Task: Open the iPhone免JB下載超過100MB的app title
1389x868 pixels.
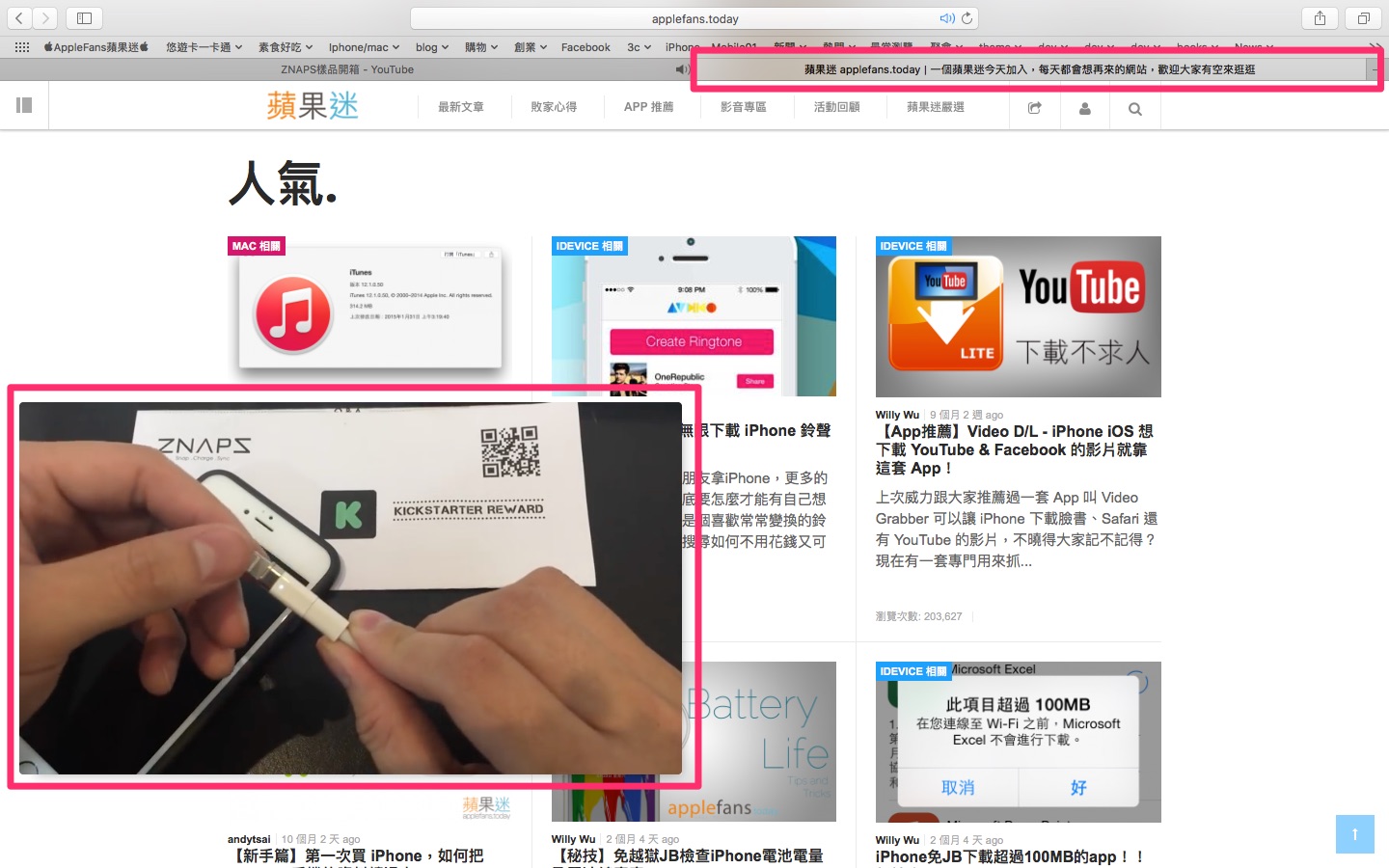Action: pyautogui.click(x=1010, y=856)
